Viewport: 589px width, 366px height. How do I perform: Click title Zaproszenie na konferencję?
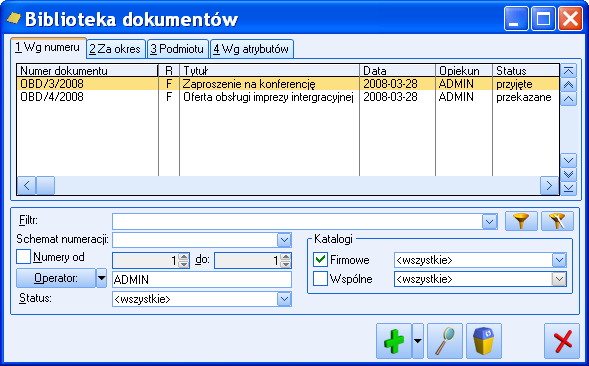pos(249,84)
